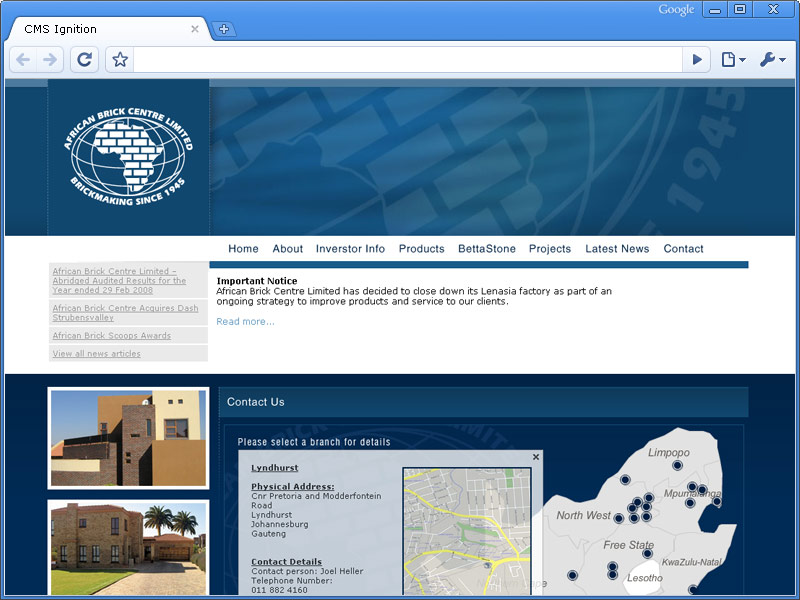Click the Lyndhurst branch heading
800x600 pixels.
[274, 468]
